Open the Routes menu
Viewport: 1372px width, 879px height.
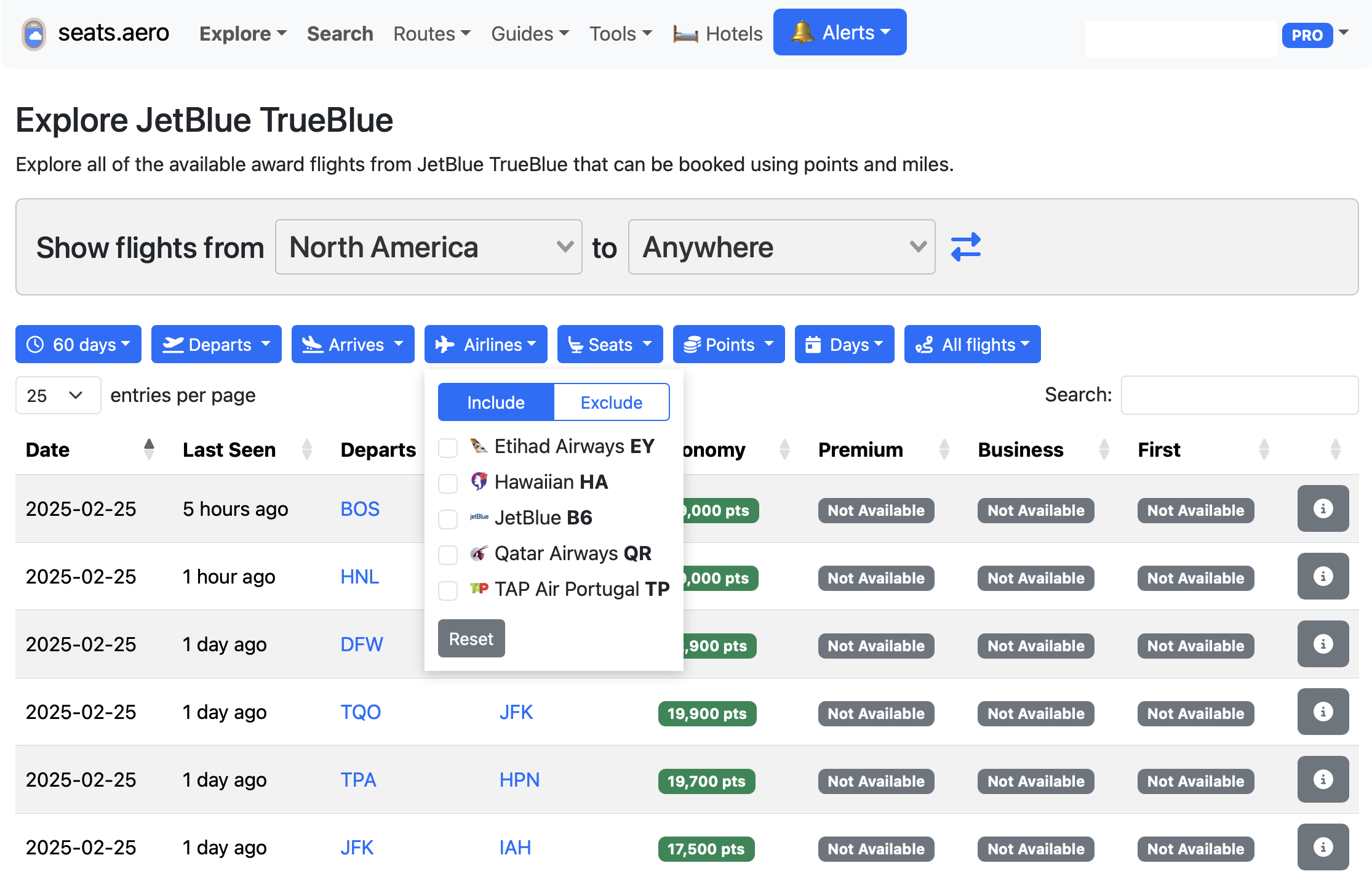tap(432, 33)
